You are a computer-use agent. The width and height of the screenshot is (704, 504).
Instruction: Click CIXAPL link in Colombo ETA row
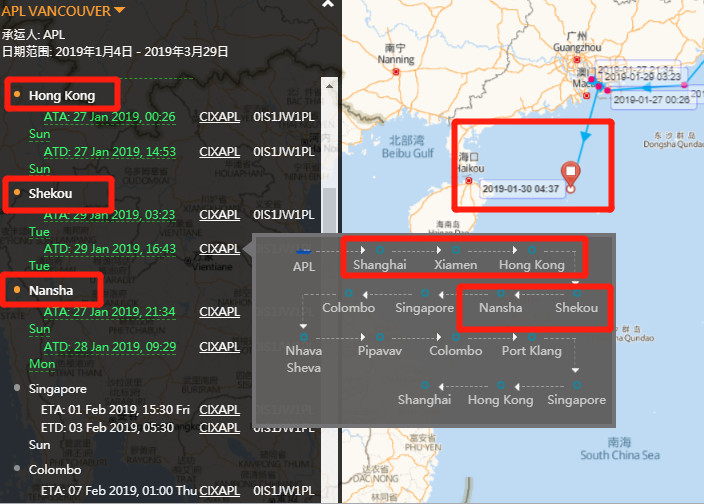pos(220,491)
